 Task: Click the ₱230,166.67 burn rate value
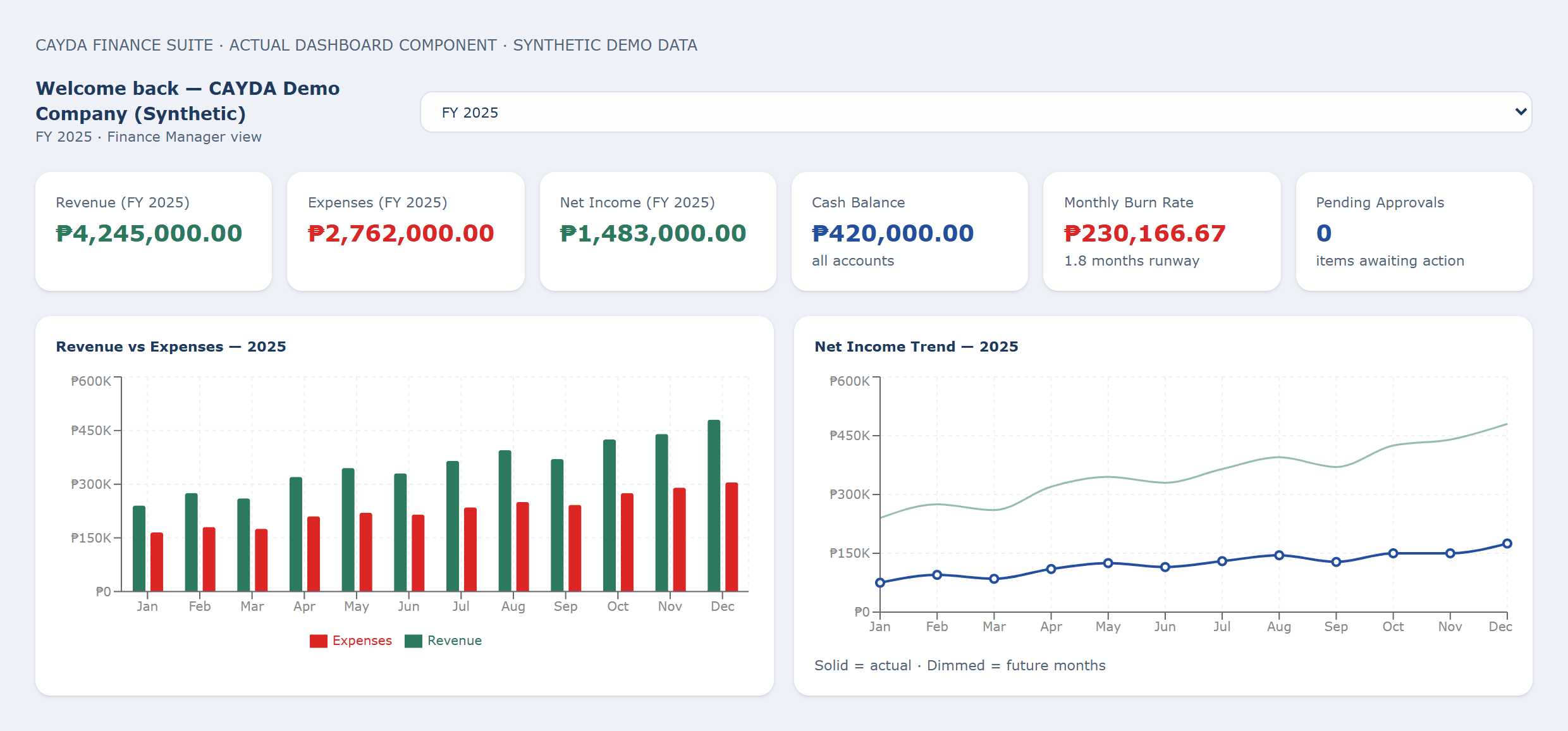tap(1145, 233)
